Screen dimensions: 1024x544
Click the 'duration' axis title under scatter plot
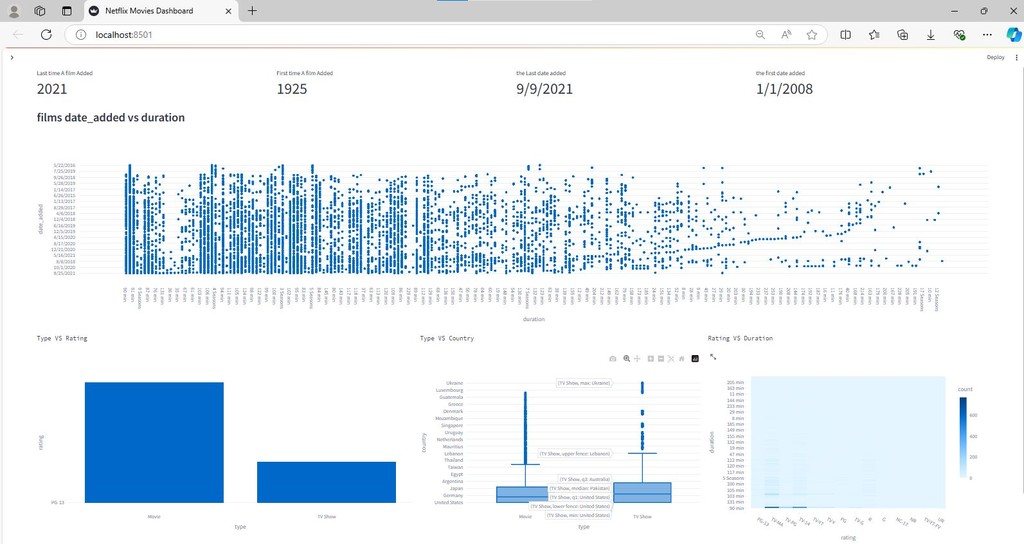pyautogui.click(x=534, y=319)
